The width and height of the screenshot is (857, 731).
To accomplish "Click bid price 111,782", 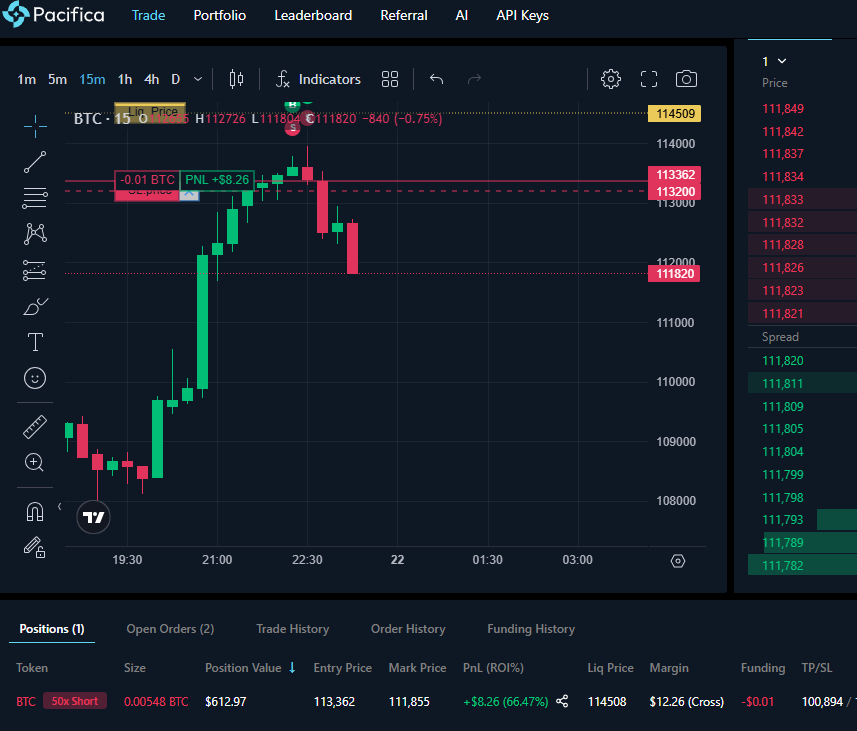I will 783,566.
